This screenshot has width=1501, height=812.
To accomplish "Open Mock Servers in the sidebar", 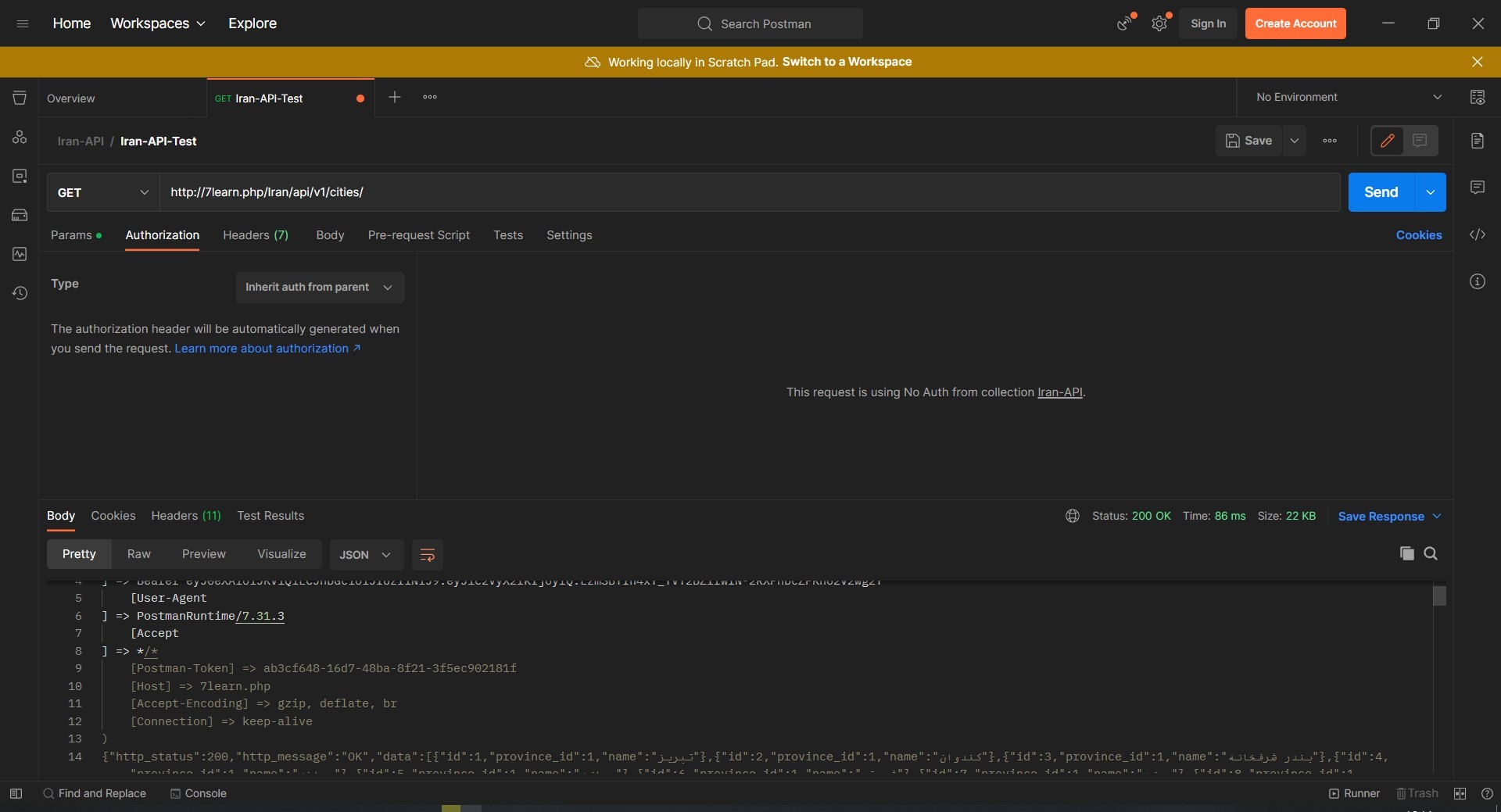I will click(20, 215).
